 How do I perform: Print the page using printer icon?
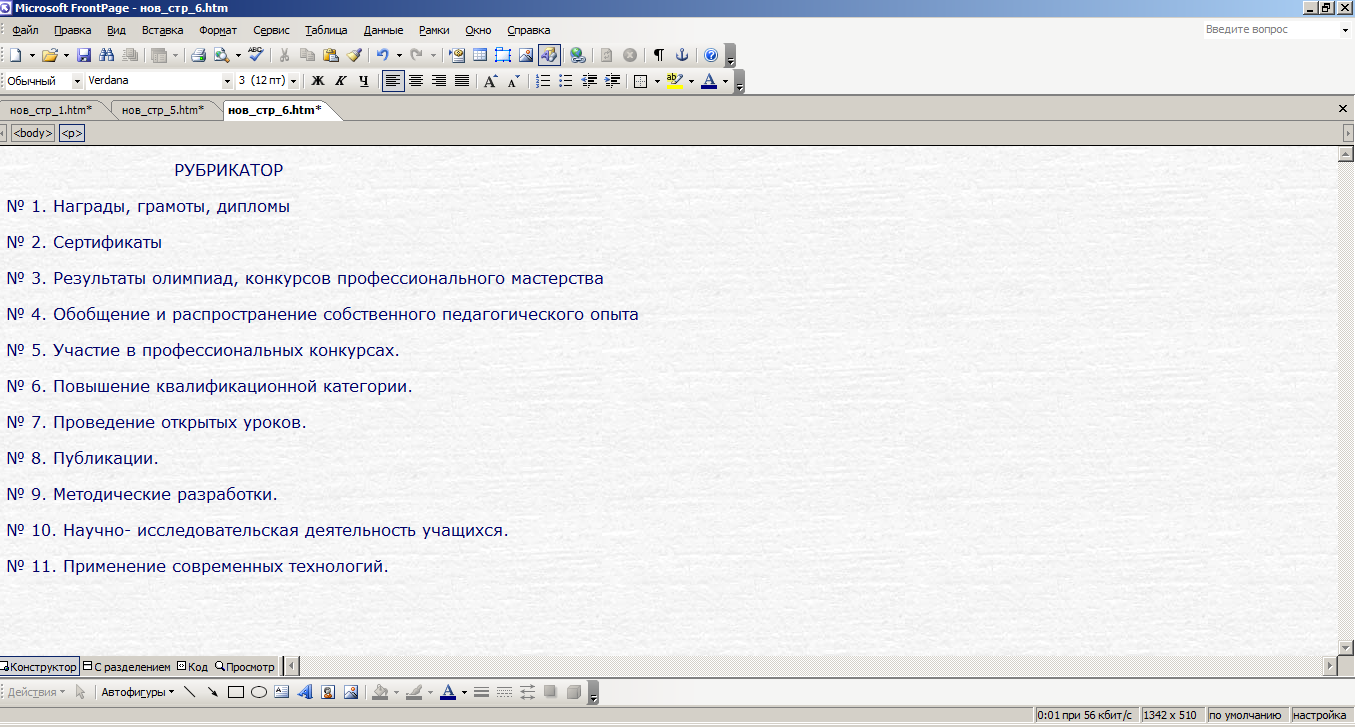click(x=199, y=56)
